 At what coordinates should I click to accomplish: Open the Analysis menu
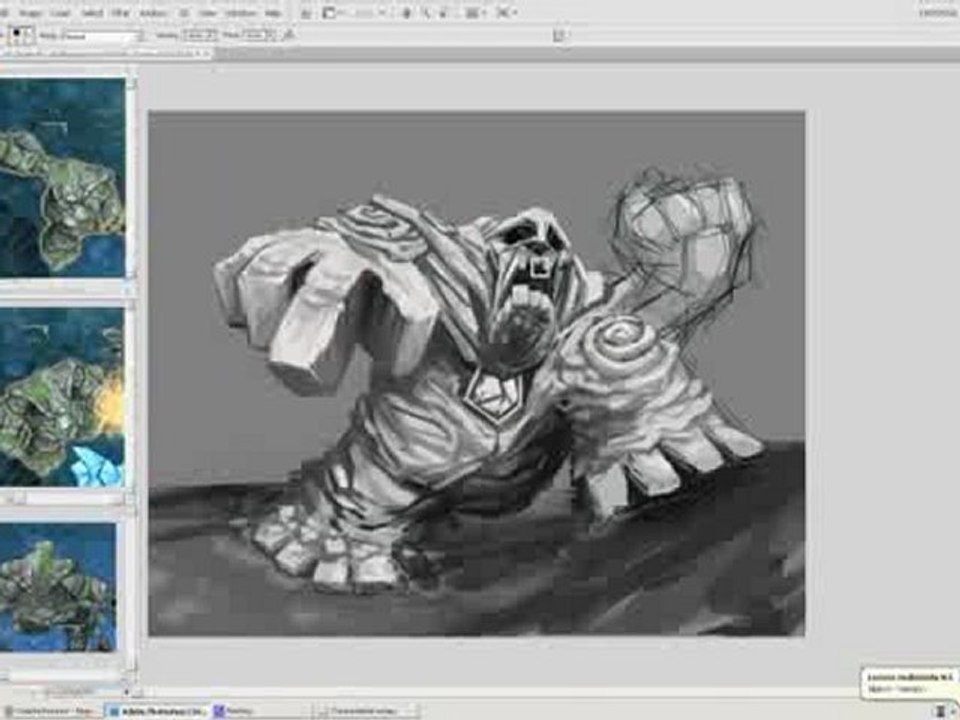point(154,13)
